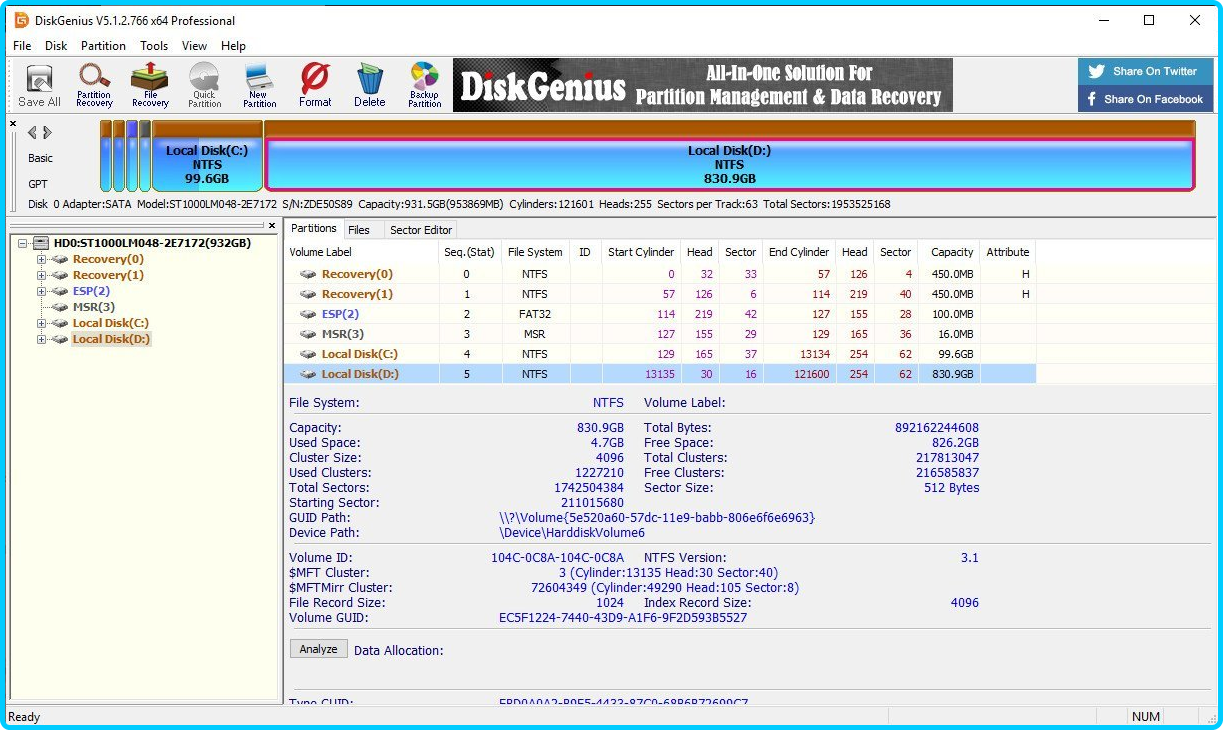Image resolution: width=1223 pixels, height=730 pixels.
Task: Share On Twitter button
Action: [1145, 71]
